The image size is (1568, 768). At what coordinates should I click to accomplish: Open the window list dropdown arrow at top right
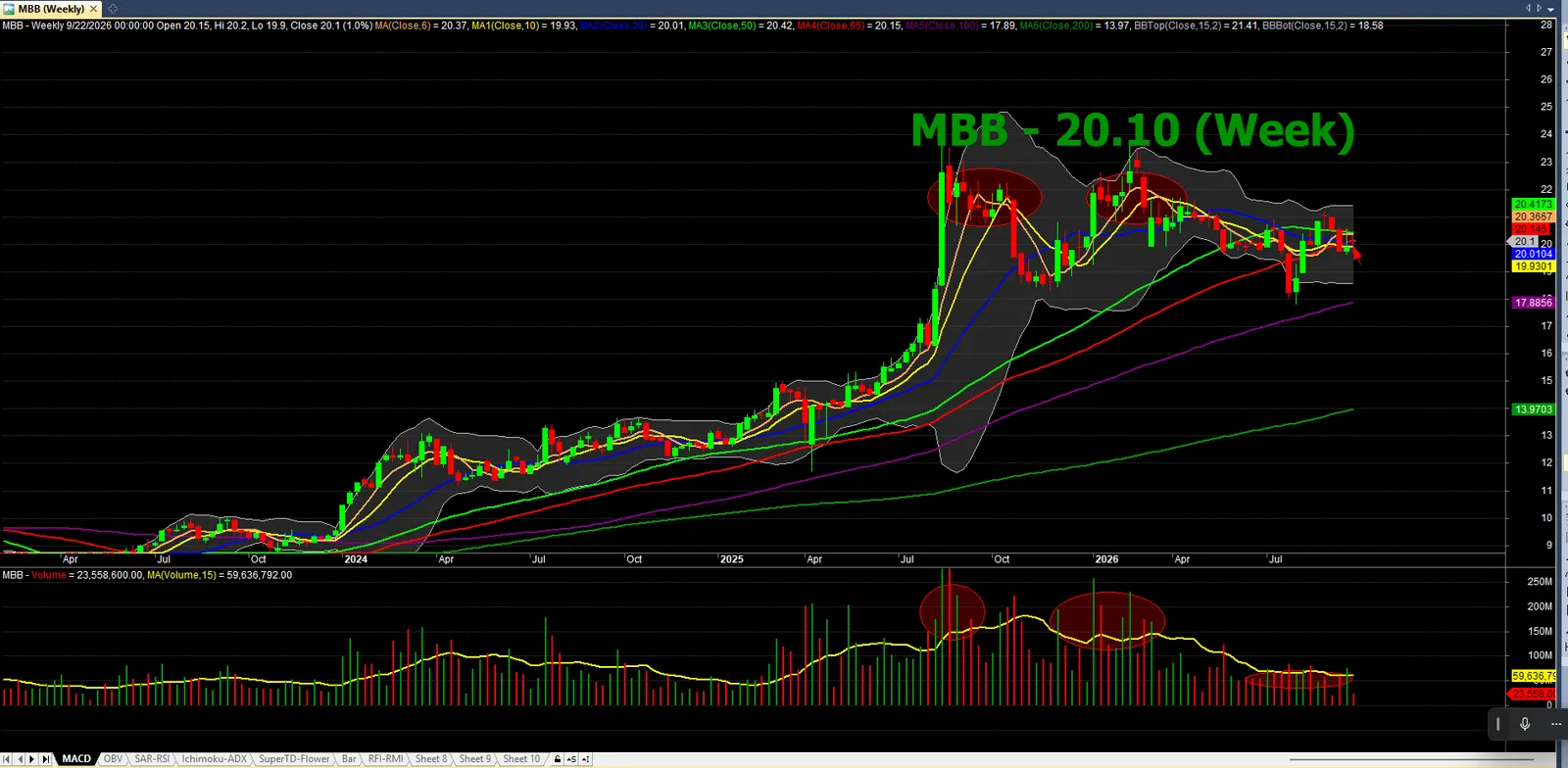tap(1550, 9)
